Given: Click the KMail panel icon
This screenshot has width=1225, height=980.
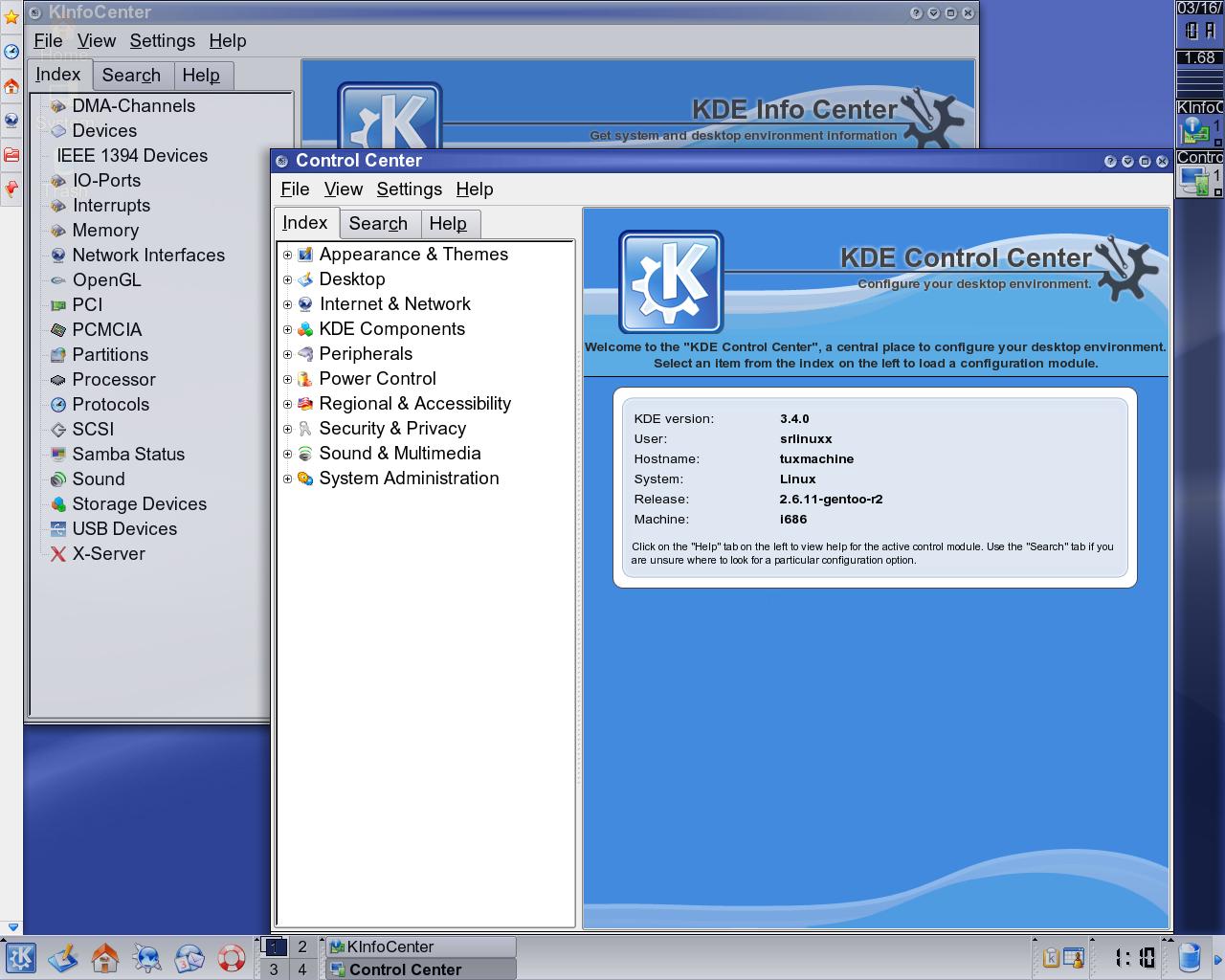Looking at the screenshot, I should [189, 957].
